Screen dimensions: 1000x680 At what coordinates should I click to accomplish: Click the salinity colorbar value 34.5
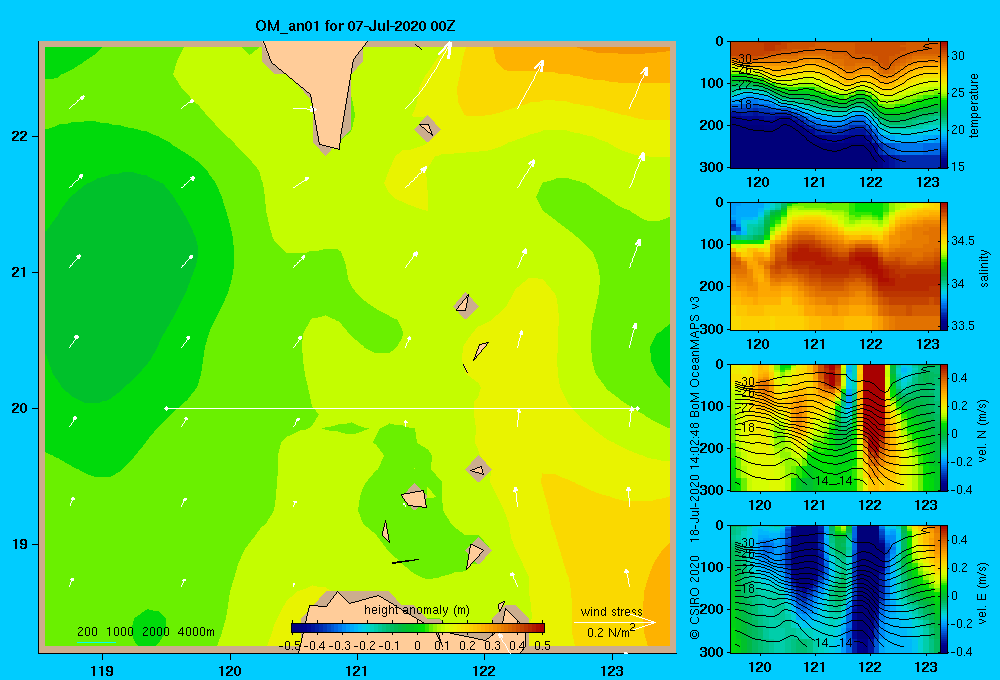coord(962,241)
